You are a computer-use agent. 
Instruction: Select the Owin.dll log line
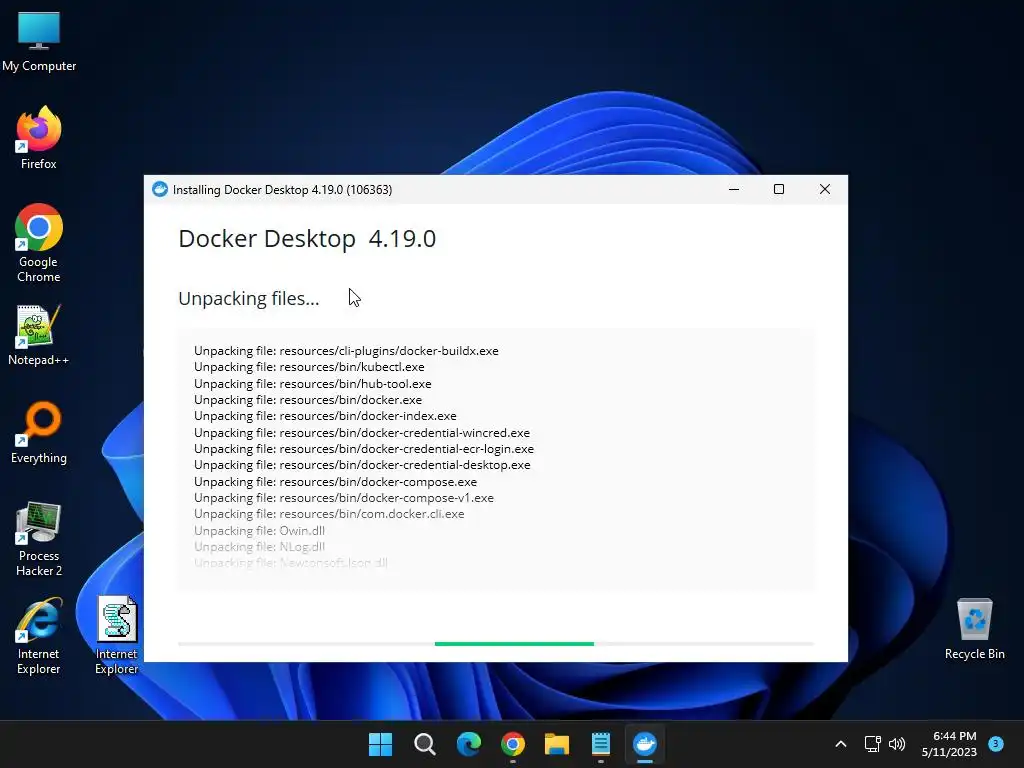259,530
